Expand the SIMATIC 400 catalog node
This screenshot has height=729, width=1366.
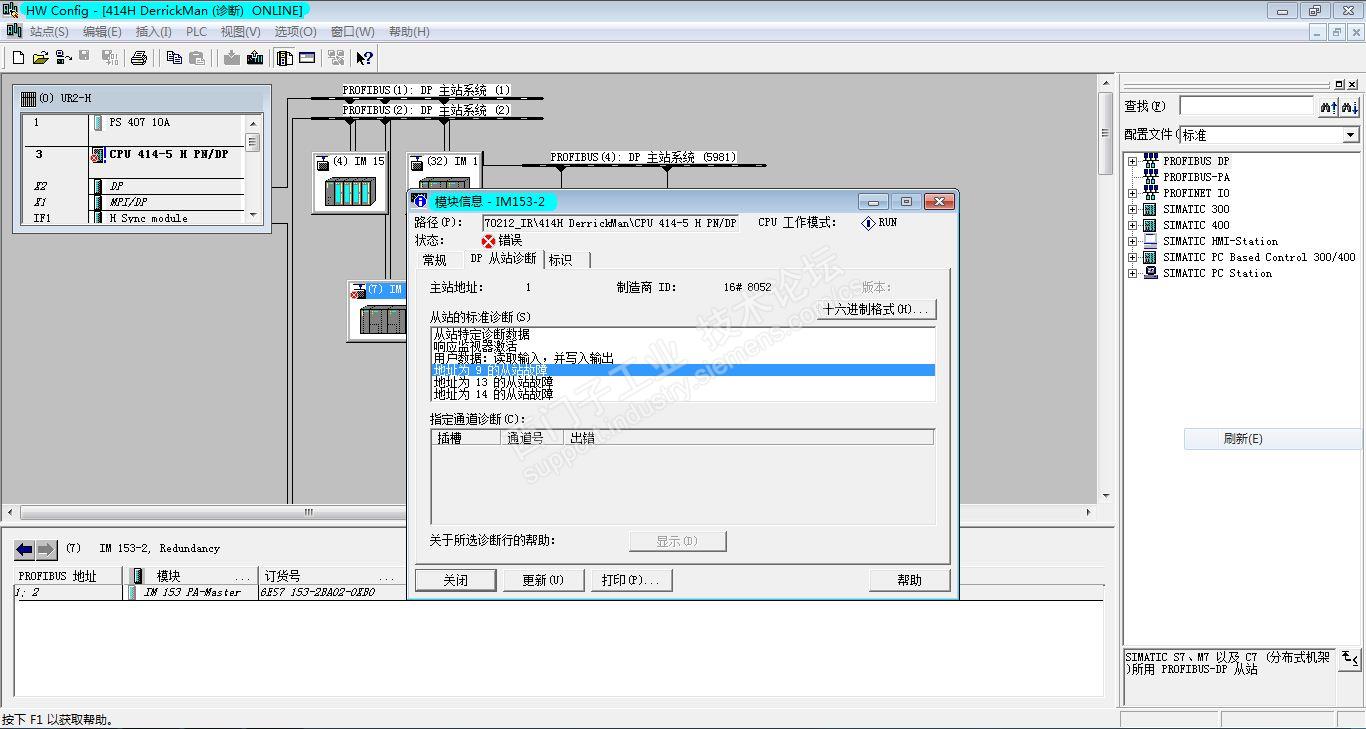[x=1132, y=225]
